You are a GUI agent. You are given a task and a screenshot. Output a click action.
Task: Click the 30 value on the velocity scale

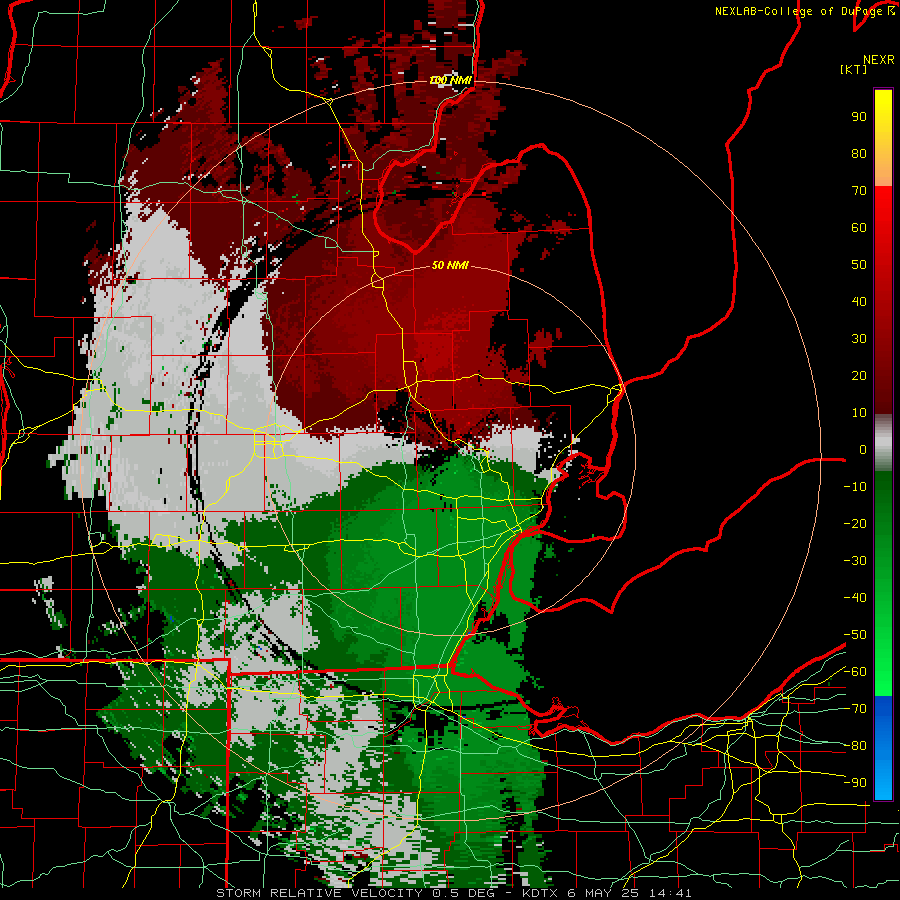click(859, 339)
